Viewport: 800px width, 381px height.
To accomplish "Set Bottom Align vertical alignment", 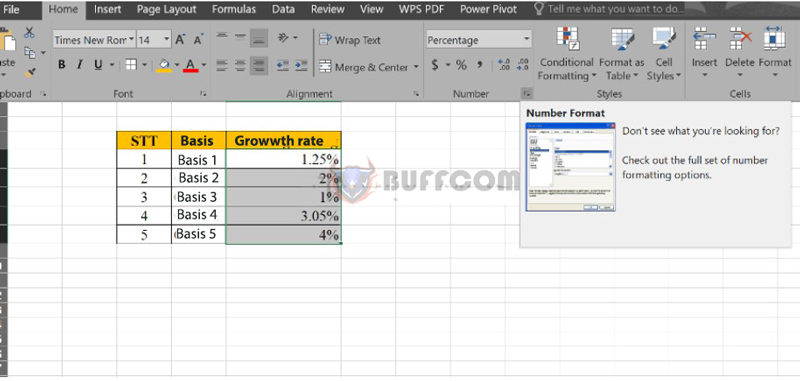I will 259,38.
